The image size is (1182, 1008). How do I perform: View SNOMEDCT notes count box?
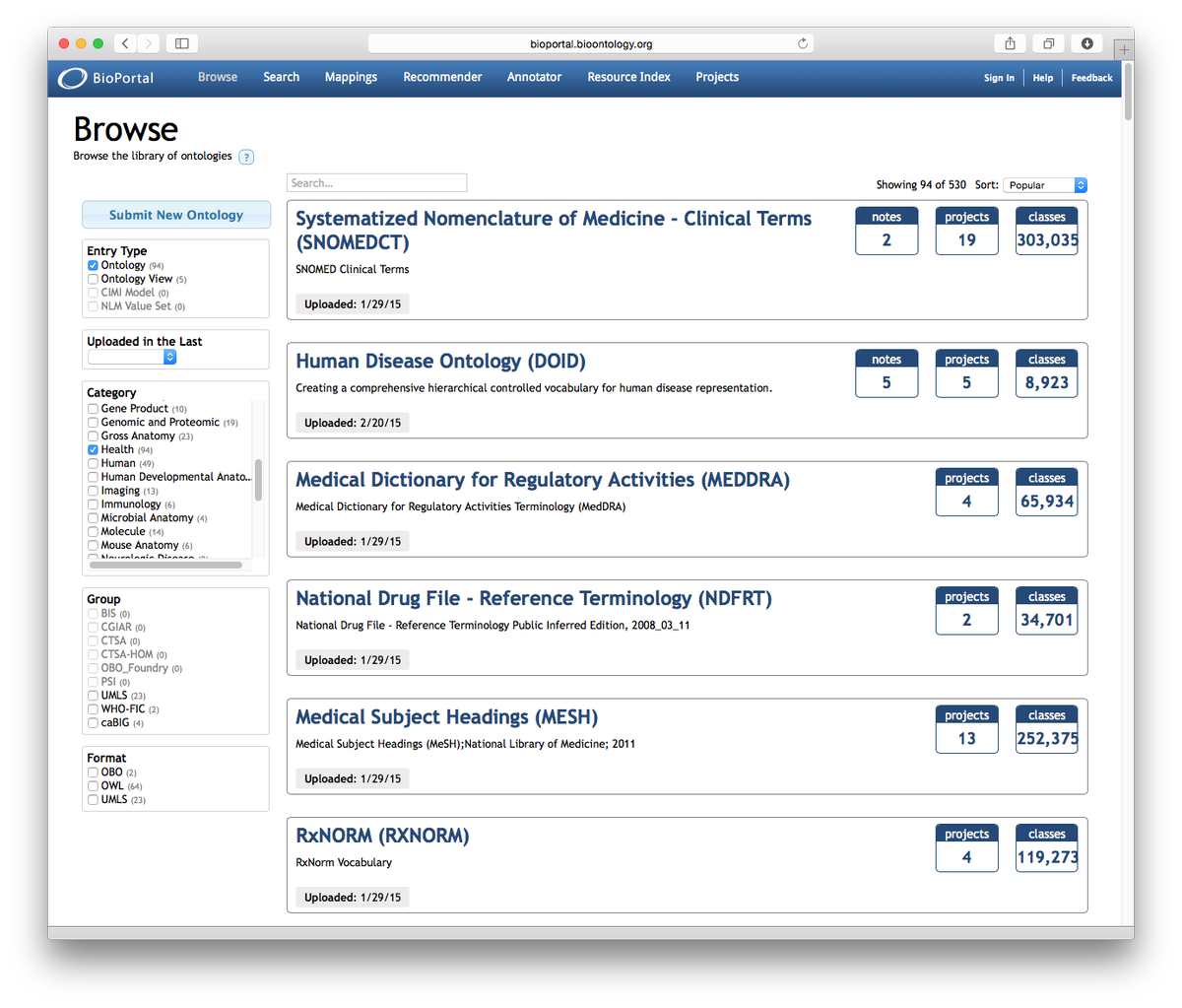click(x=886, y=231)
